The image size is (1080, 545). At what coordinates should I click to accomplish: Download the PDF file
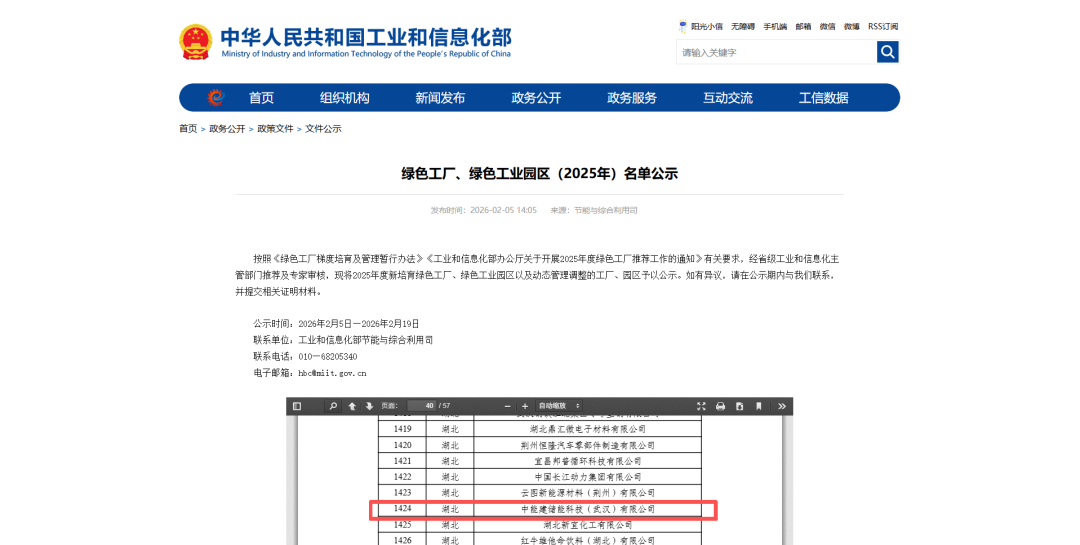click(x=739, y=406)
